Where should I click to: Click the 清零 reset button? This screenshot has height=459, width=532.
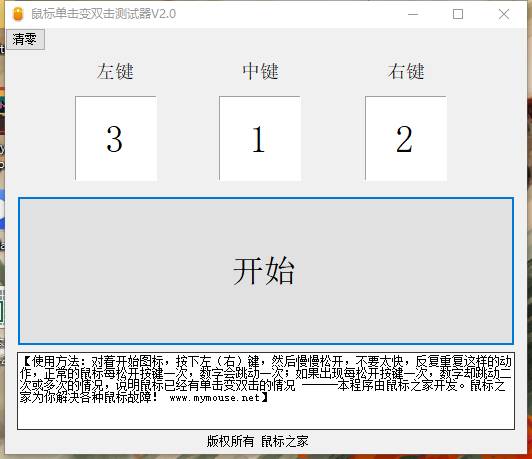pyautogui.click(x=25, y=39)
